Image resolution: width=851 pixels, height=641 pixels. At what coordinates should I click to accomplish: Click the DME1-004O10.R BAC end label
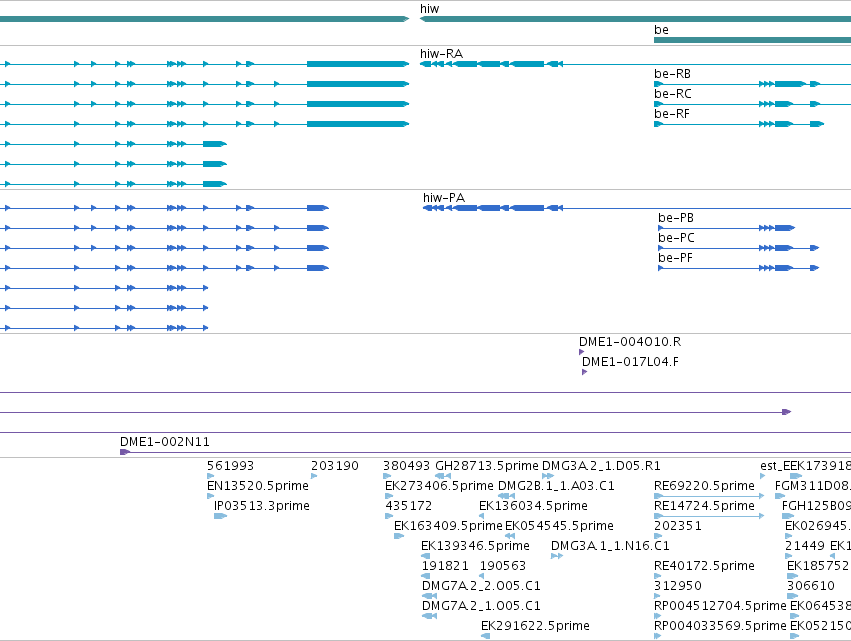[x=630, y=342]
